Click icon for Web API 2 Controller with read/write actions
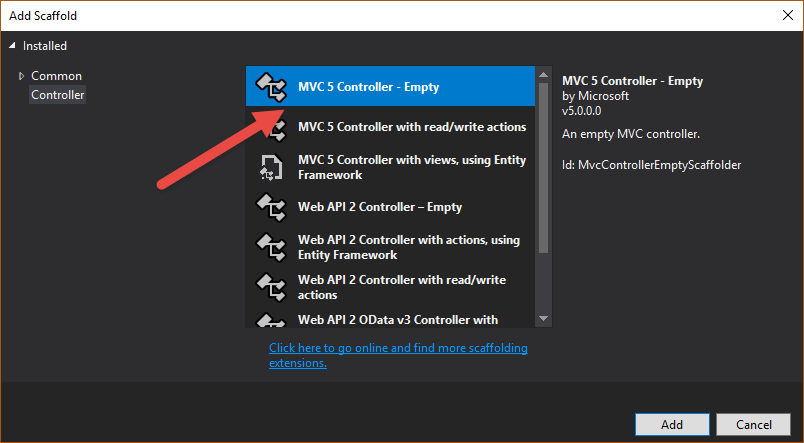804x443 pixels. [271, 287]
